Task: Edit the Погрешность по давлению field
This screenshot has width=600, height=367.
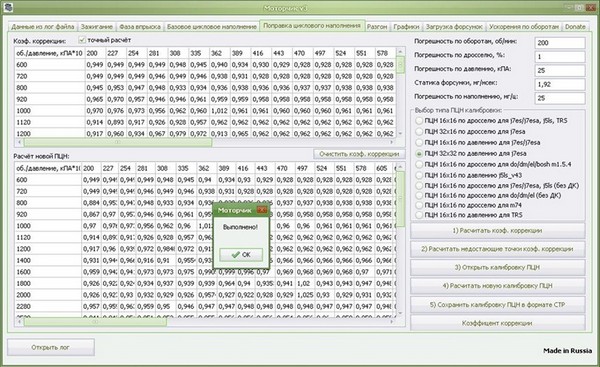Action: [559, 70]
